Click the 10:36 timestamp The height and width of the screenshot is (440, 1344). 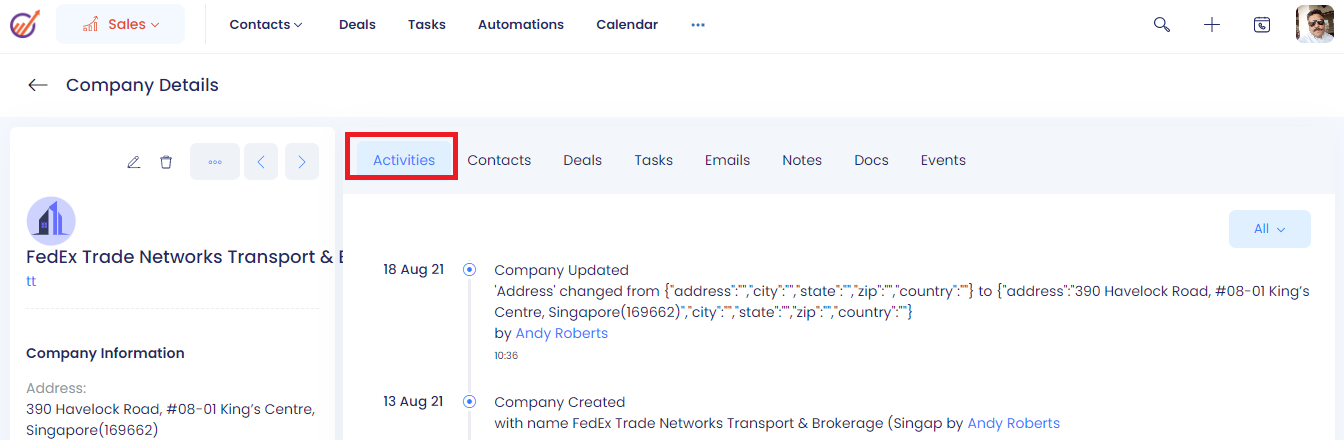point(506,355)
